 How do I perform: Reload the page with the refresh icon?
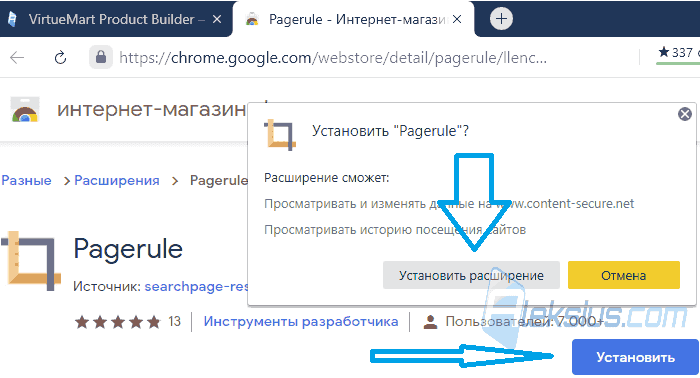[x=60, y=58]
